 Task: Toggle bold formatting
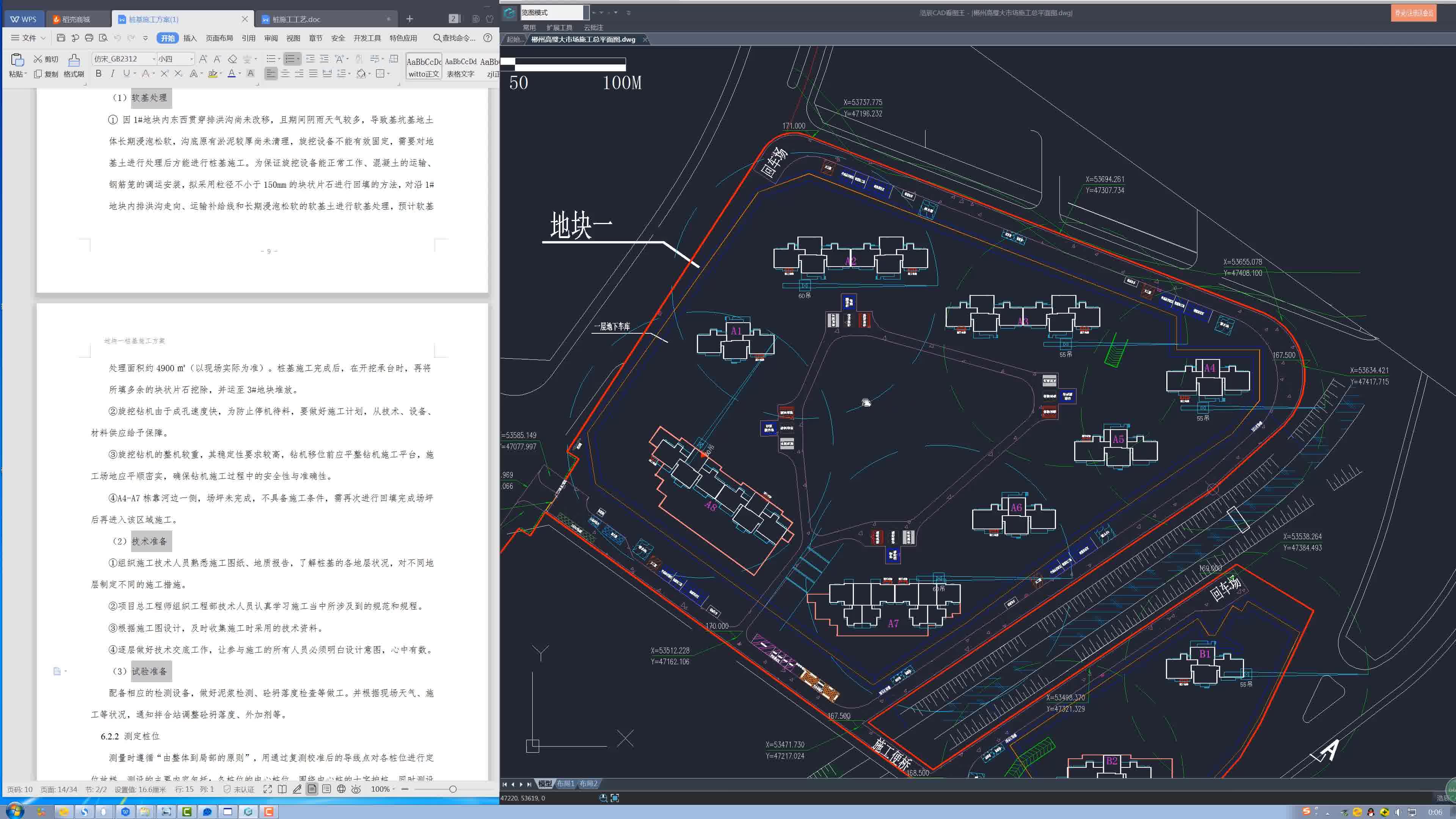coord(98,74)
